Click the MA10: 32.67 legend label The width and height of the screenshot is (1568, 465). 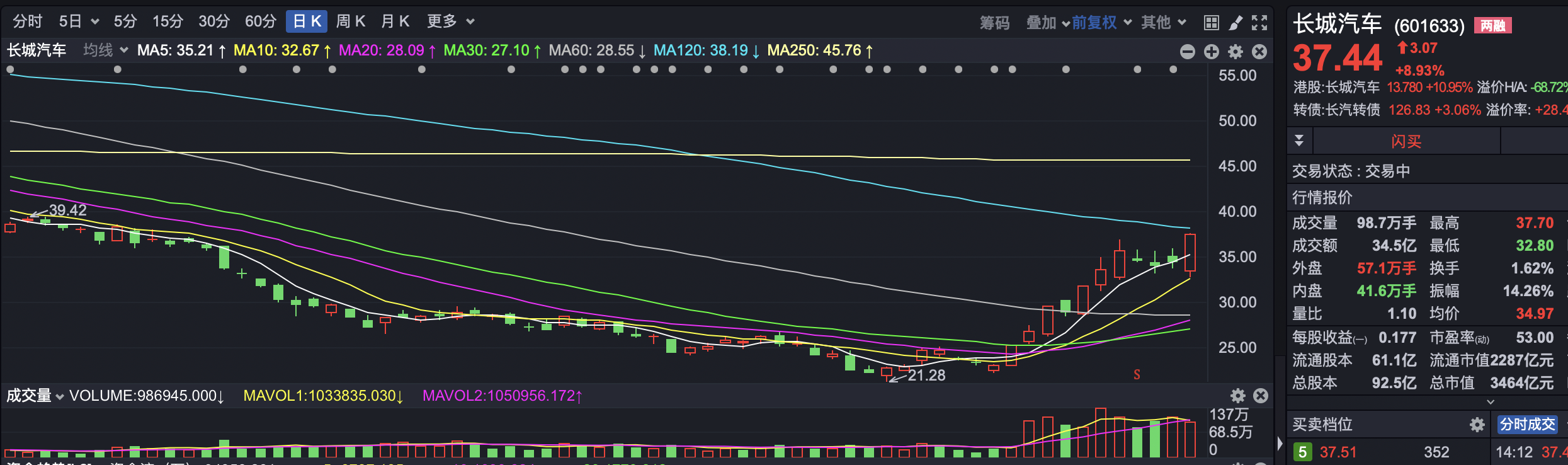click(282, 50)
